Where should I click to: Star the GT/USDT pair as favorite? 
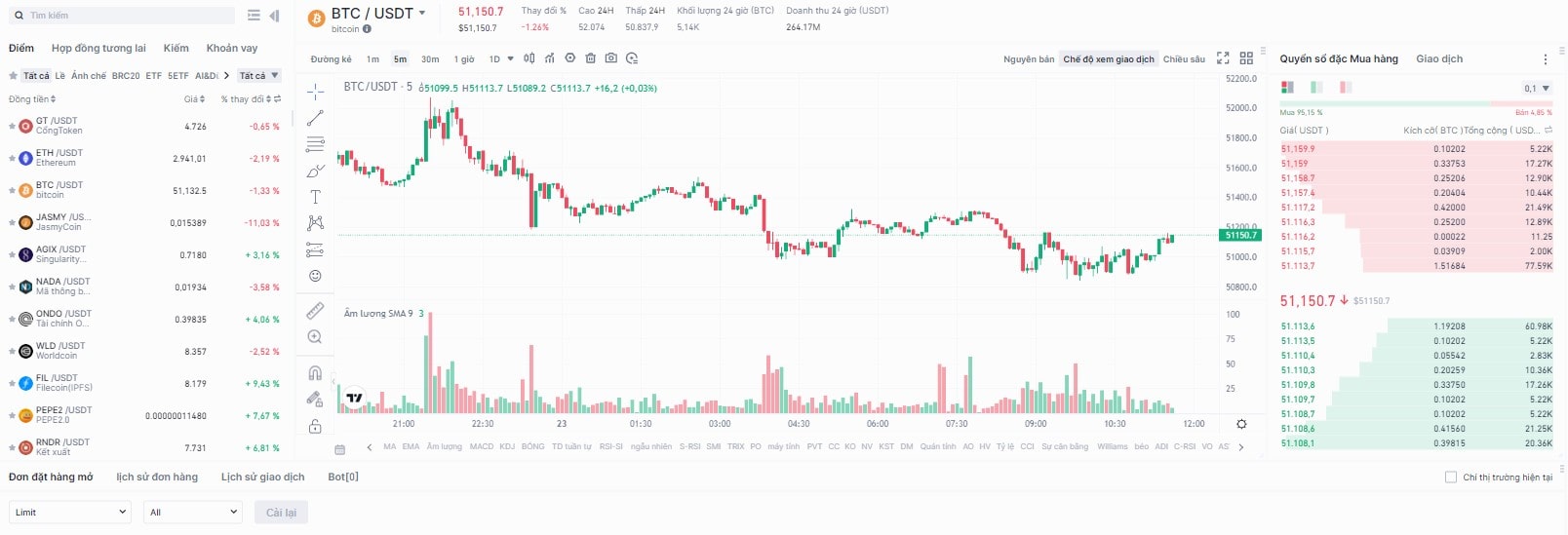point(13,126)
